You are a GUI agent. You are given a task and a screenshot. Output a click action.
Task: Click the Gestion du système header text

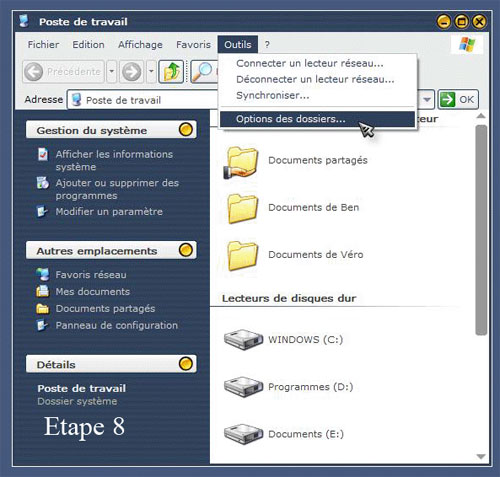click(x=92, y=130)
